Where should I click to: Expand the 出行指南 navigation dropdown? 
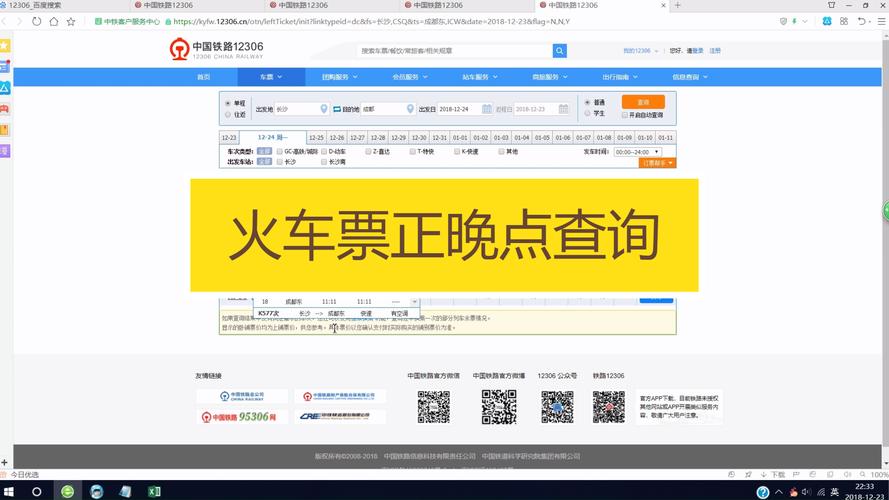(x=620, y=77)
